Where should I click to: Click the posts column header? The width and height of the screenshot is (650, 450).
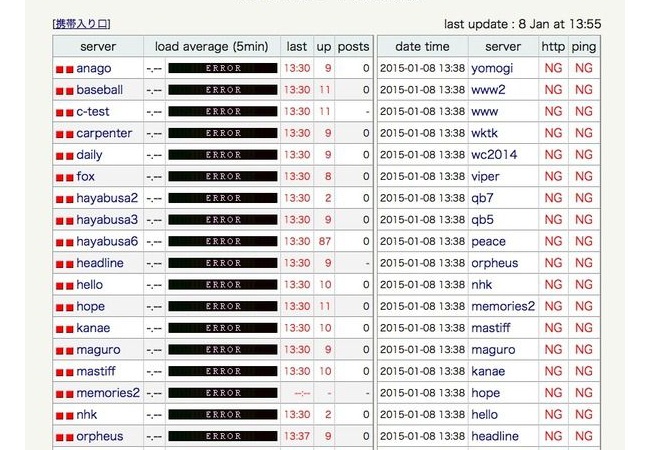pyautogui.click(x=353, y=46)
